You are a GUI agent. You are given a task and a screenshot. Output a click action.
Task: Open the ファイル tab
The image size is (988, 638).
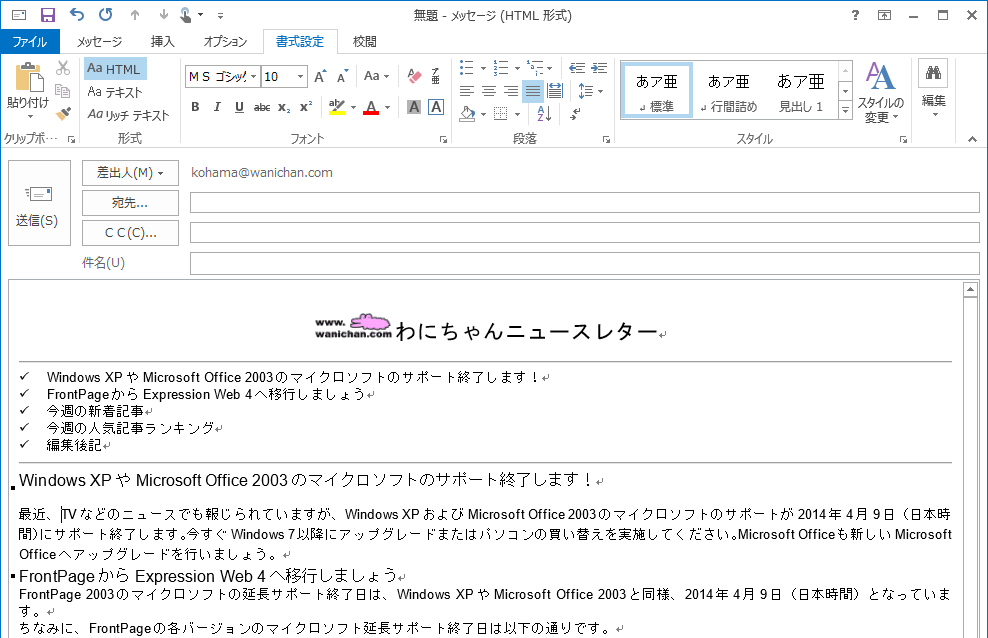pos(30,42)
